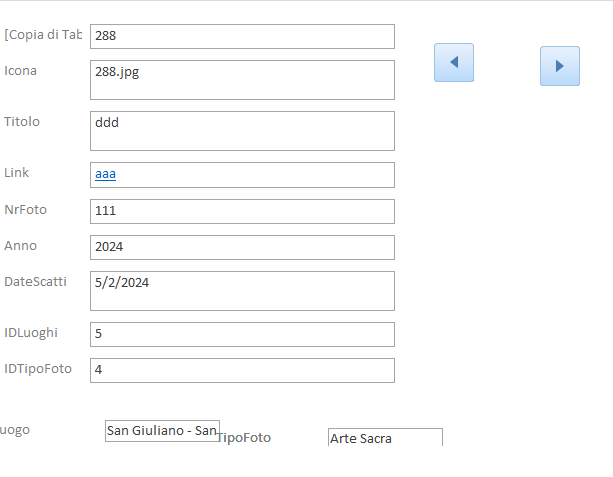The image size is (613, 477).
Task: Click the Icona field with 288.jpg
Action: 242,80
